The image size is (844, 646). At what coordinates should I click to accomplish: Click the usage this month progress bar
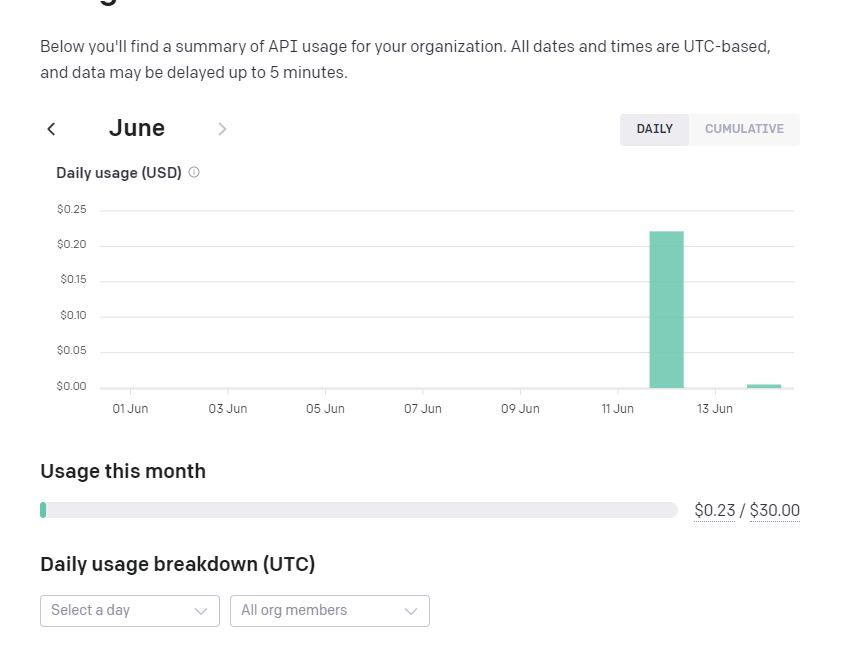[359, 510]
